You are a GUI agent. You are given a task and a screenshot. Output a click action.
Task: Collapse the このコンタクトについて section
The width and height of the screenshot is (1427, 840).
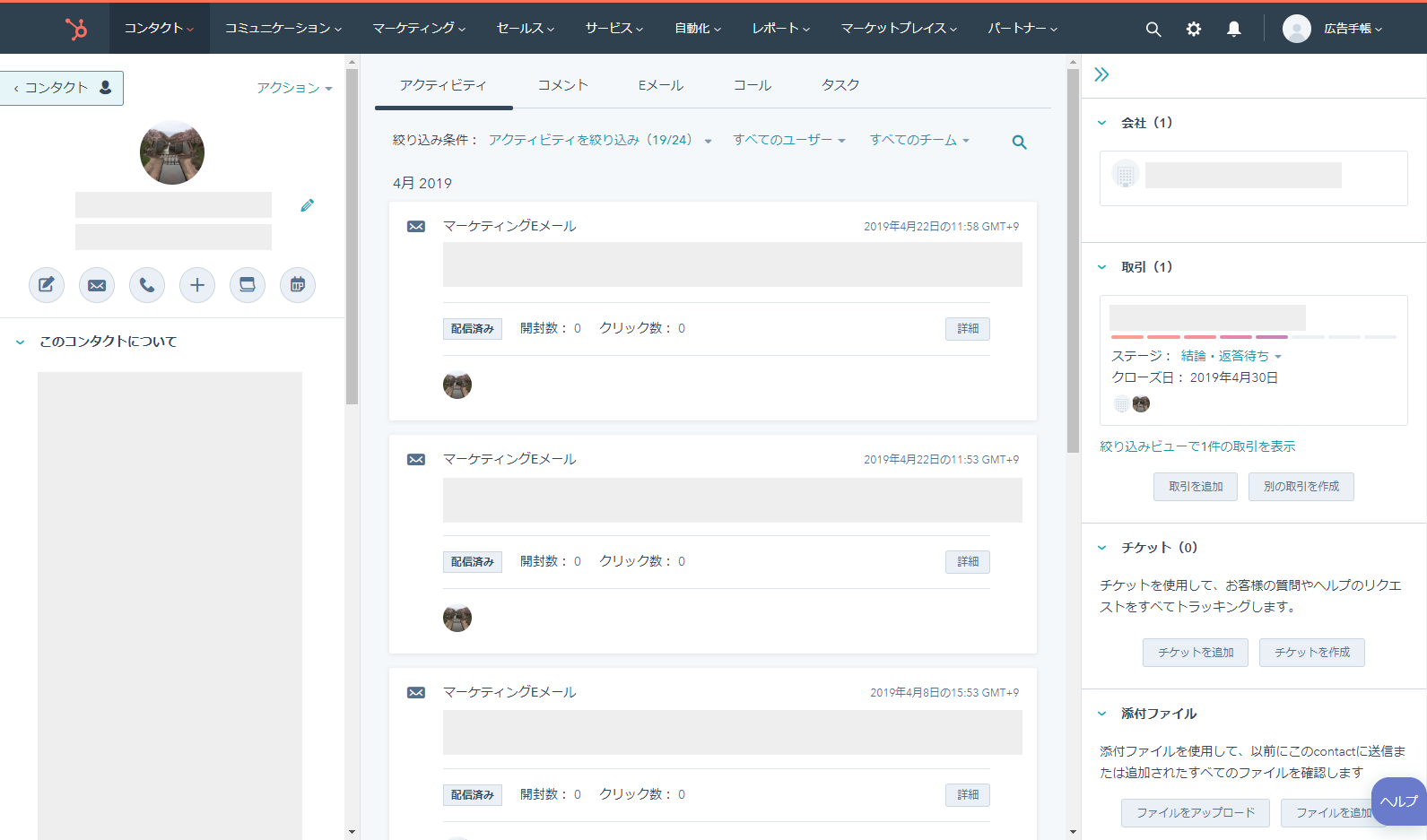[20, 342]
